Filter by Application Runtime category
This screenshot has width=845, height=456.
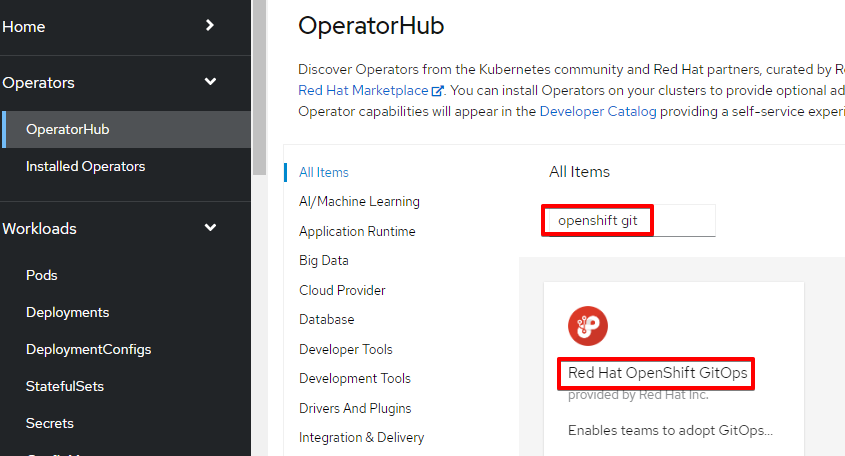pos(357,231)
